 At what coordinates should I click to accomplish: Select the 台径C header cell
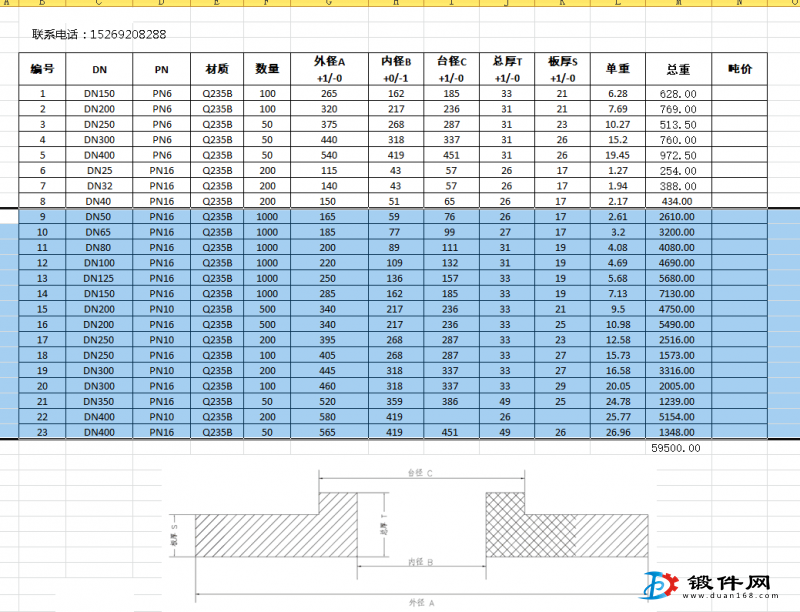pos(451,69)
